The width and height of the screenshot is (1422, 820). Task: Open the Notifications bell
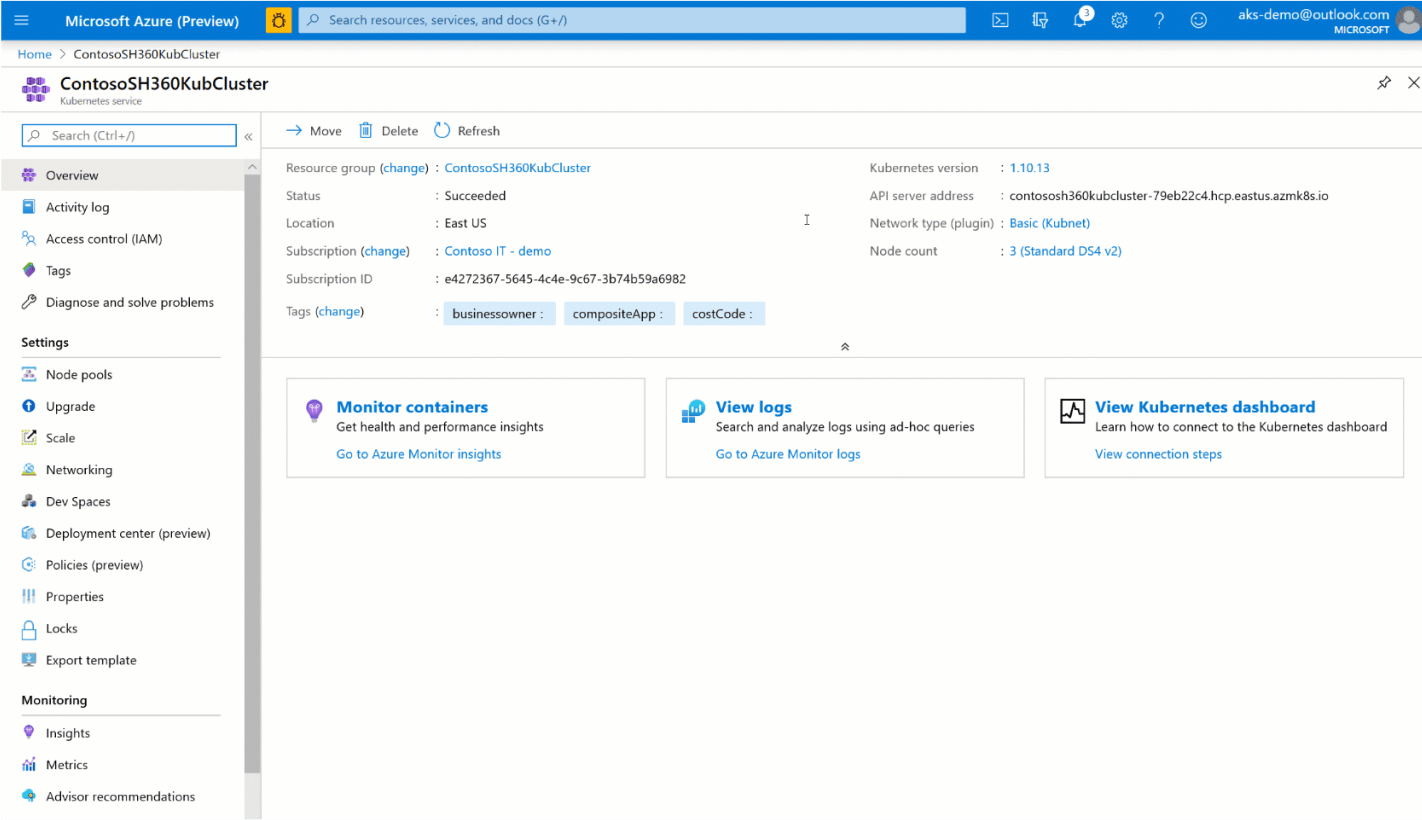click(1079, 19)
